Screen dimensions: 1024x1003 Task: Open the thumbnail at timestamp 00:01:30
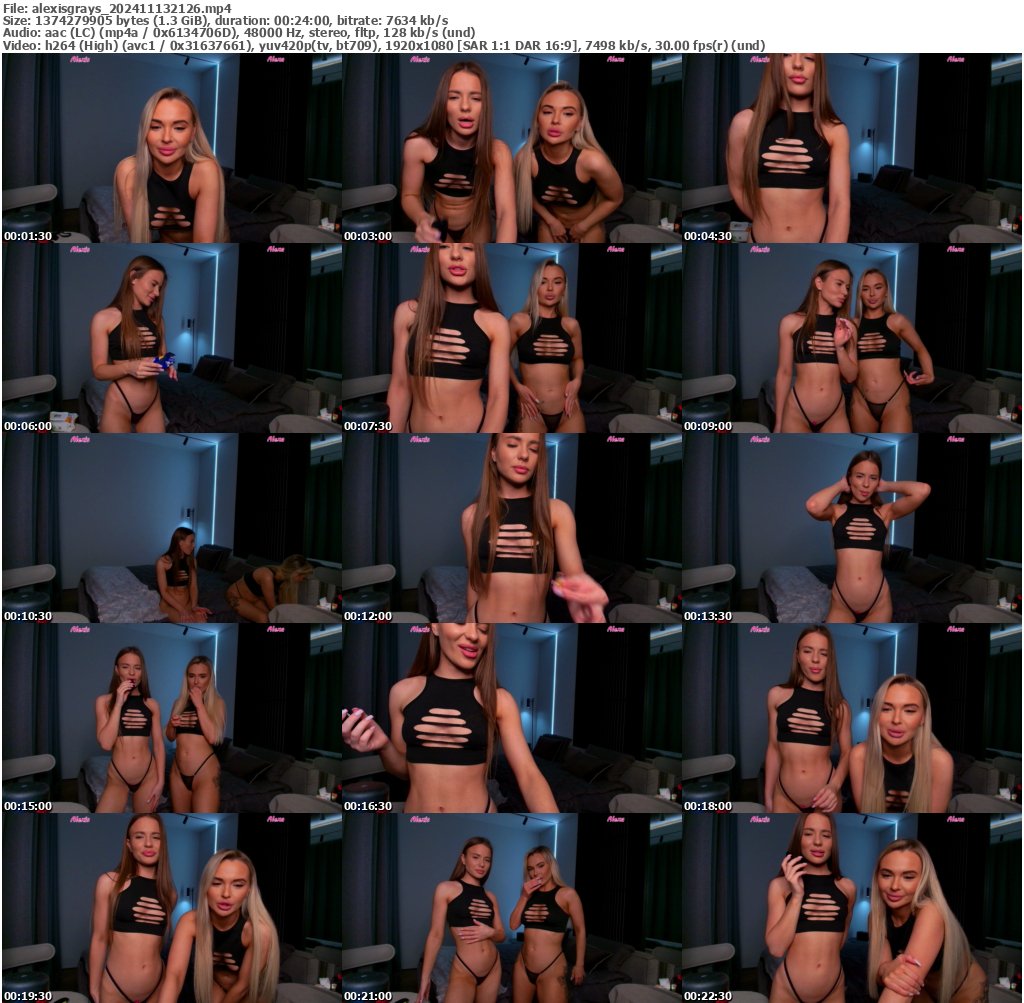click(170, 145)
